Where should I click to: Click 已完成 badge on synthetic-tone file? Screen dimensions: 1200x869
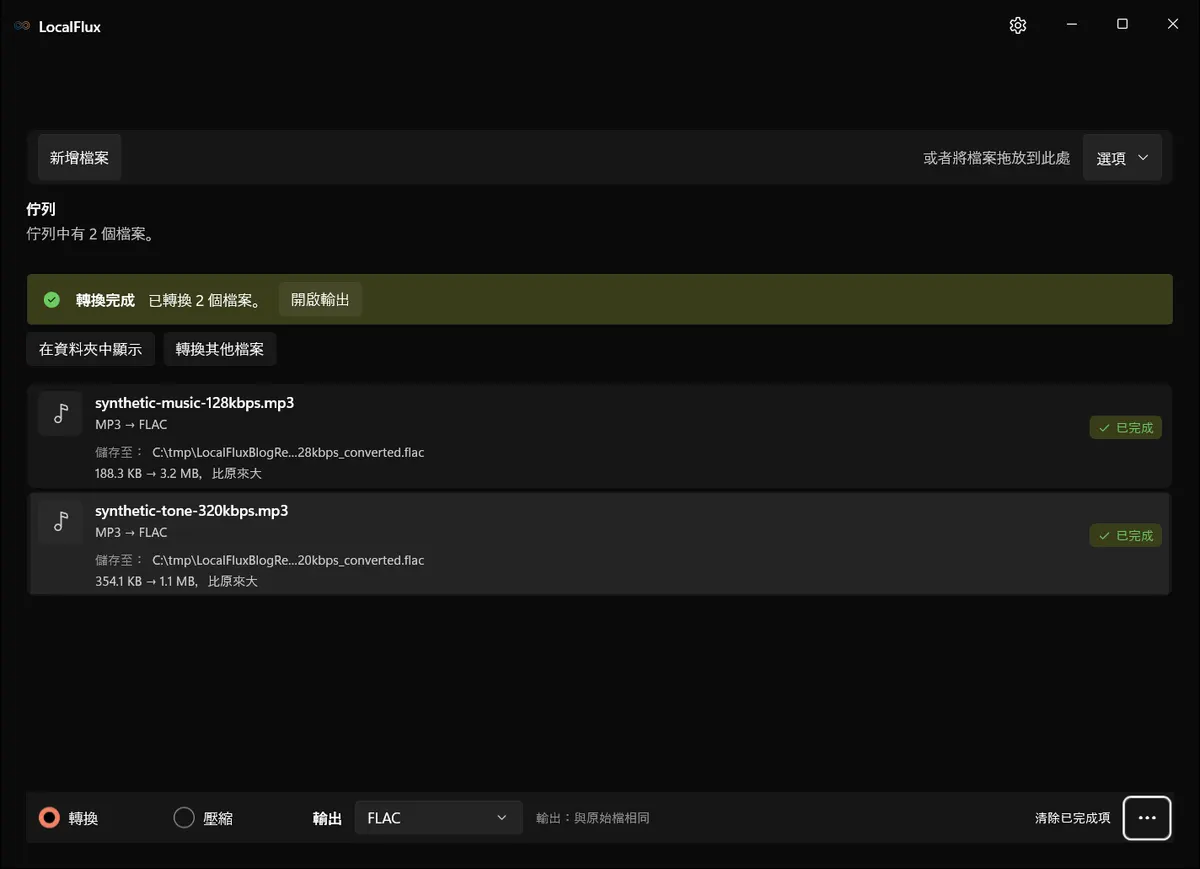[1126, 536]
